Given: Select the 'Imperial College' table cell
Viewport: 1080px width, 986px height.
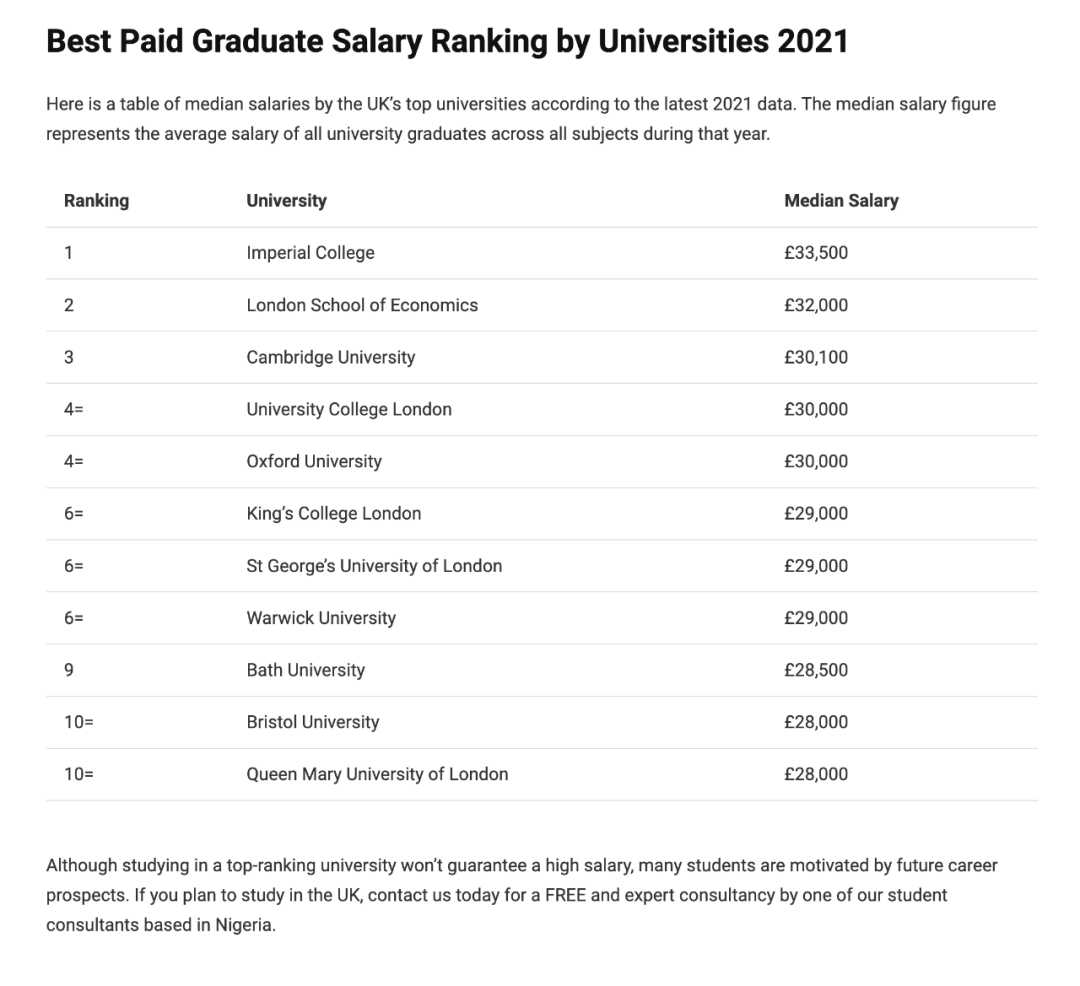Looking at the screenshot, I should tap(310, 253).
